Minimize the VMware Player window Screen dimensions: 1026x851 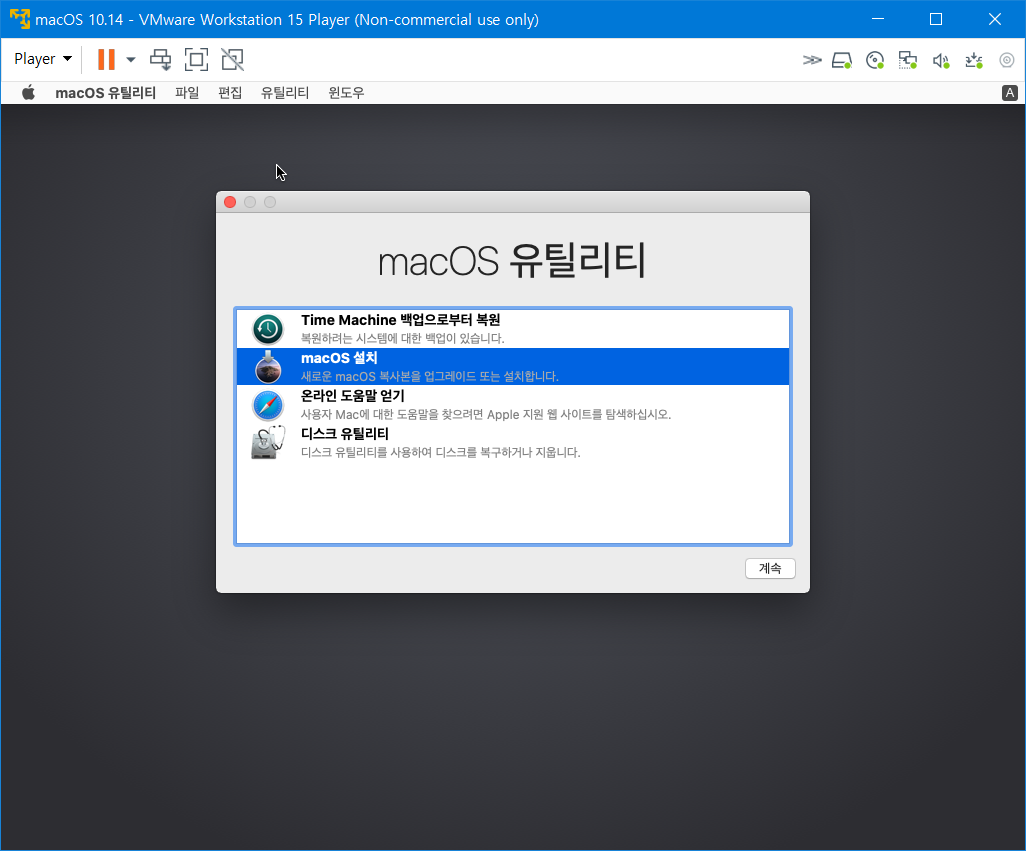point(878,19)
